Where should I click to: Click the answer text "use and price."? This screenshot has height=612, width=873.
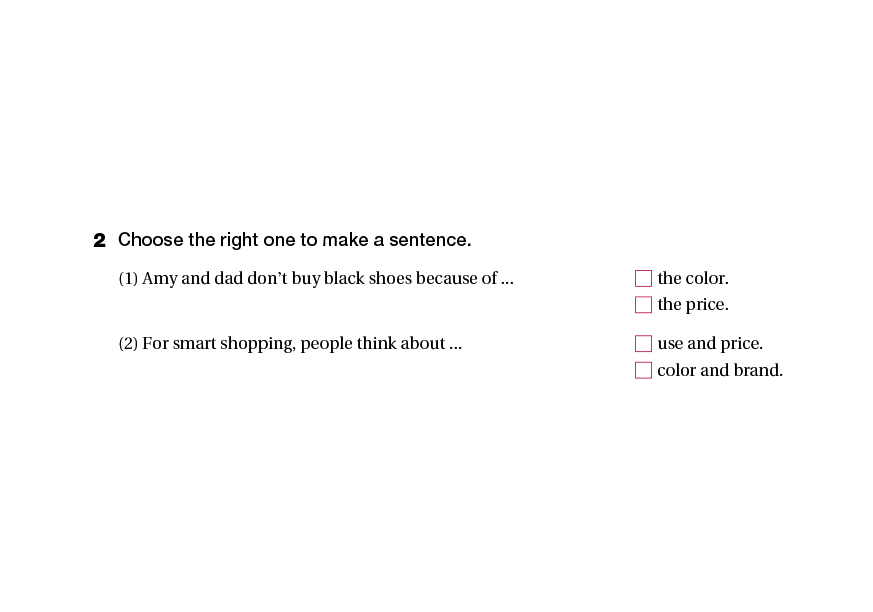pos(709,344)
